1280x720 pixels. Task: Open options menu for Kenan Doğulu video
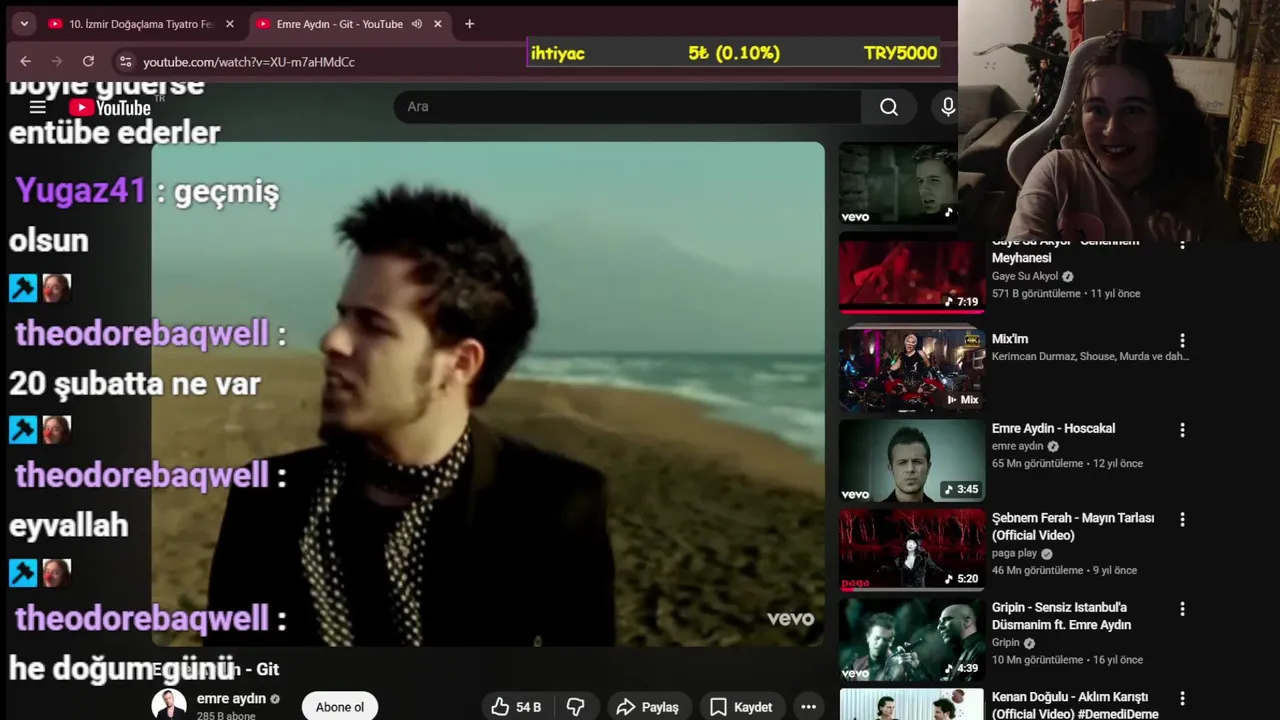pos(1182,699)
